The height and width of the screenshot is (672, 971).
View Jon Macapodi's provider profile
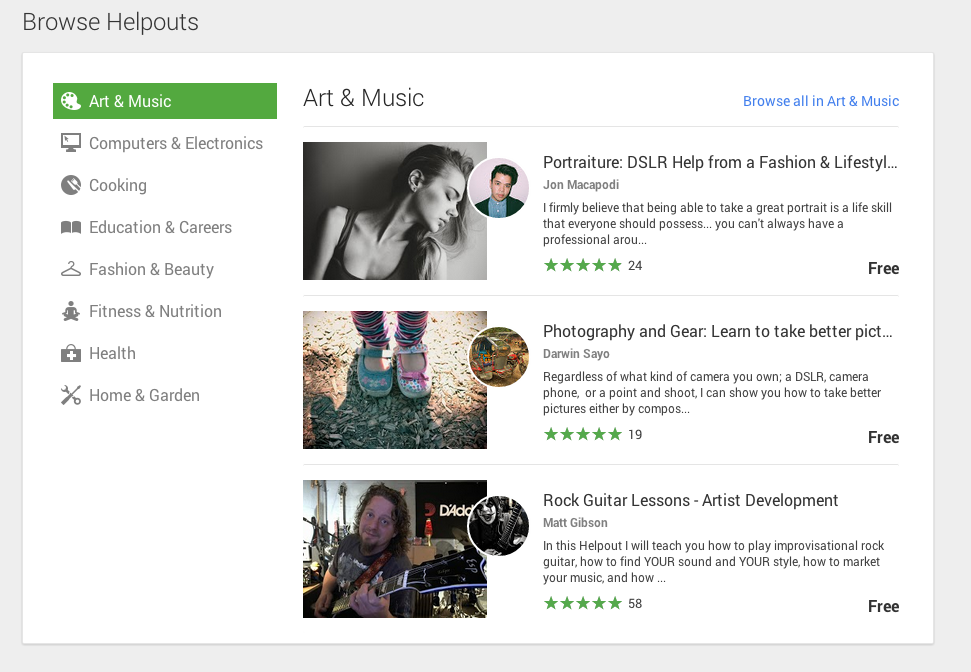pyautogui.click(x=580, y=184)
